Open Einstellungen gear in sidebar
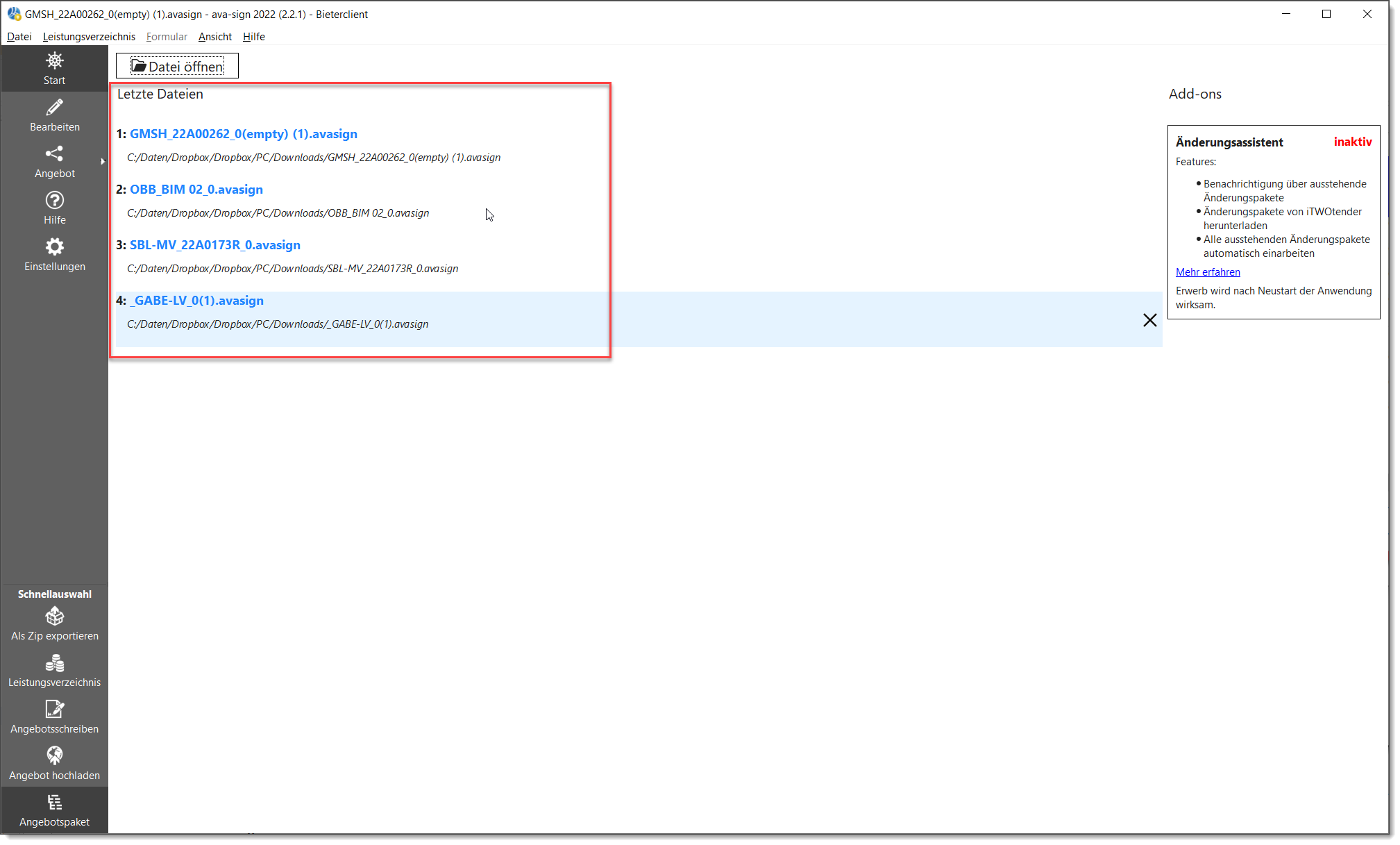This screenshot has height=845, width=1400. (54, 254)
